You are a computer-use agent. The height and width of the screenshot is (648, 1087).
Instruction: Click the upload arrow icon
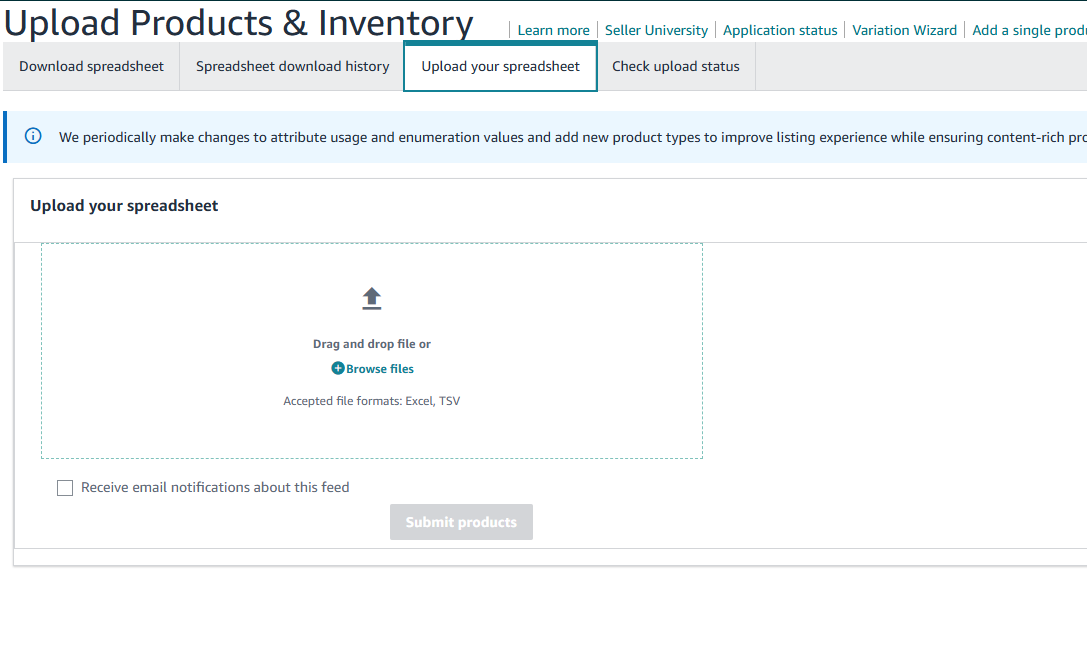coord(372,299)
